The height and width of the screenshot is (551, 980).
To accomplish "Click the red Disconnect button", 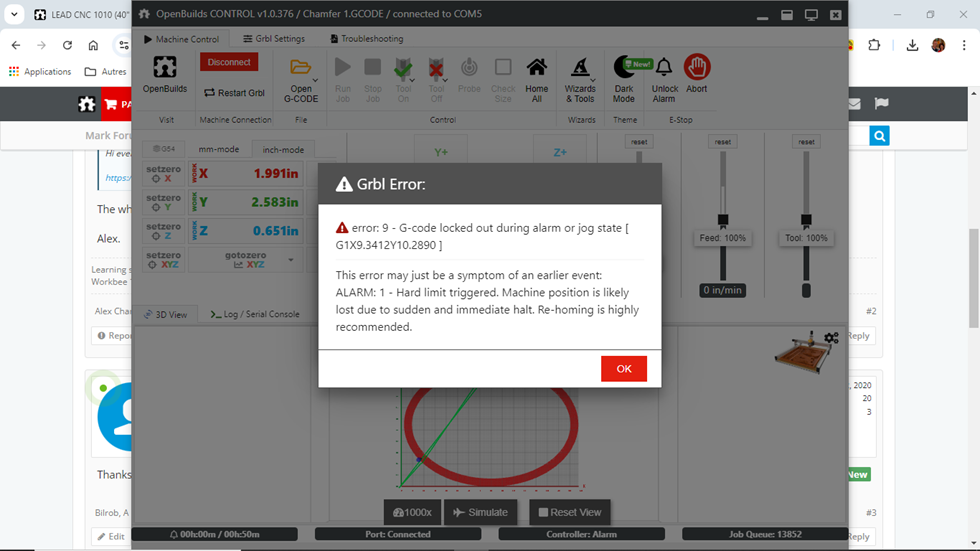I will click(x=229, y=62).
